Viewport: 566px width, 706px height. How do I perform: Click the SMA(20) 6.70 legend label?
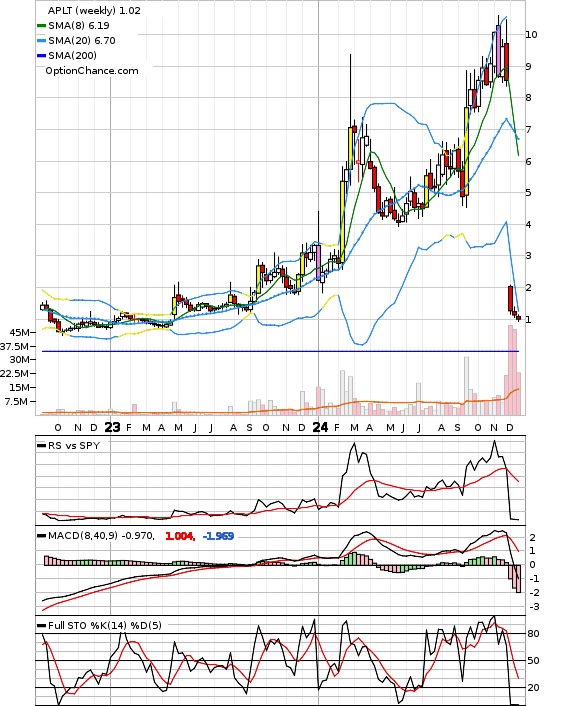tap(82, 41)
